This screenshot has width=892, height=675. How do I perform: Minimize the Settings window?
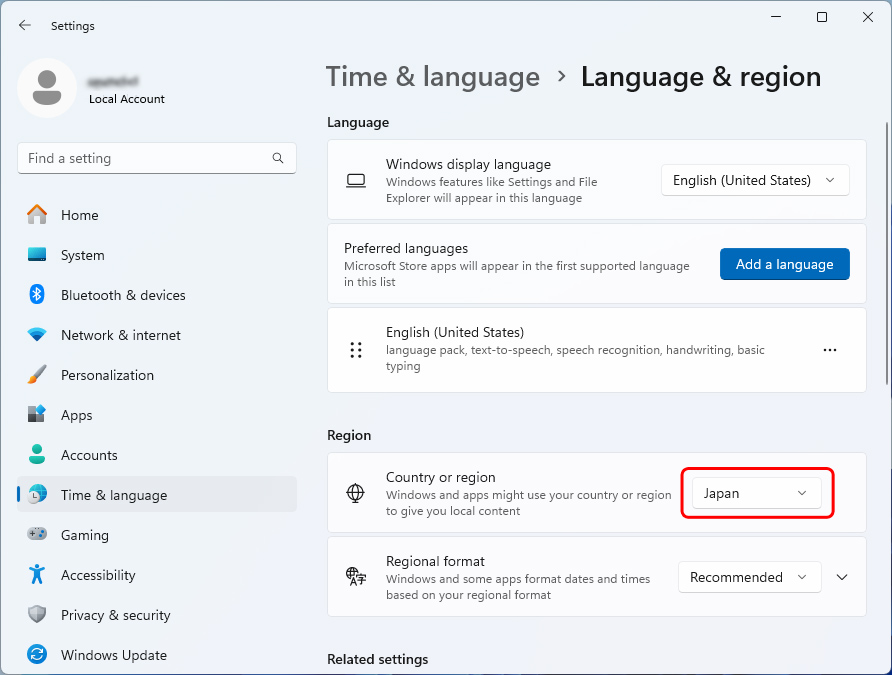(777, 17)
